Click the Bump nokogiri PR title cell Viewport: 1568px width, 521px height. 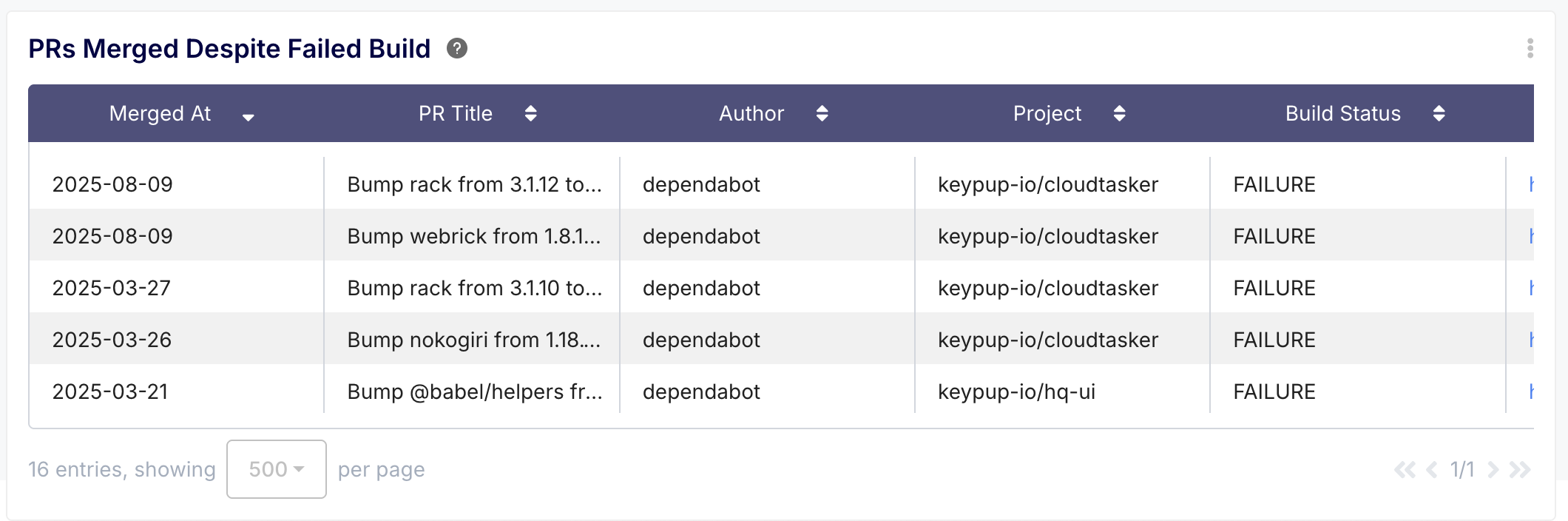[473, 340]
